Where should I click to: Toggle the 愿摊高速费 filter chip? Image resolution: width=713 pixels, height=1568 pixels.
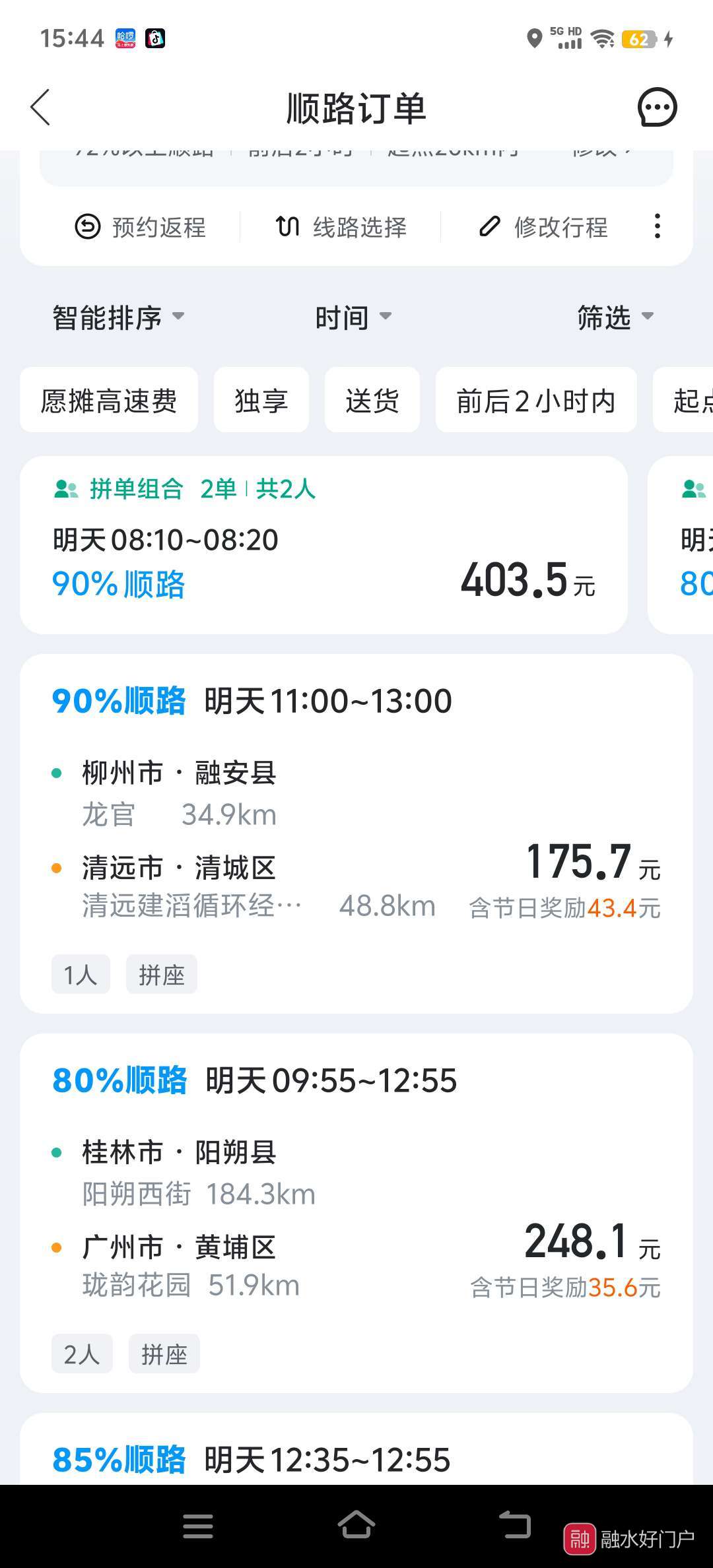[x=109, y=401]
